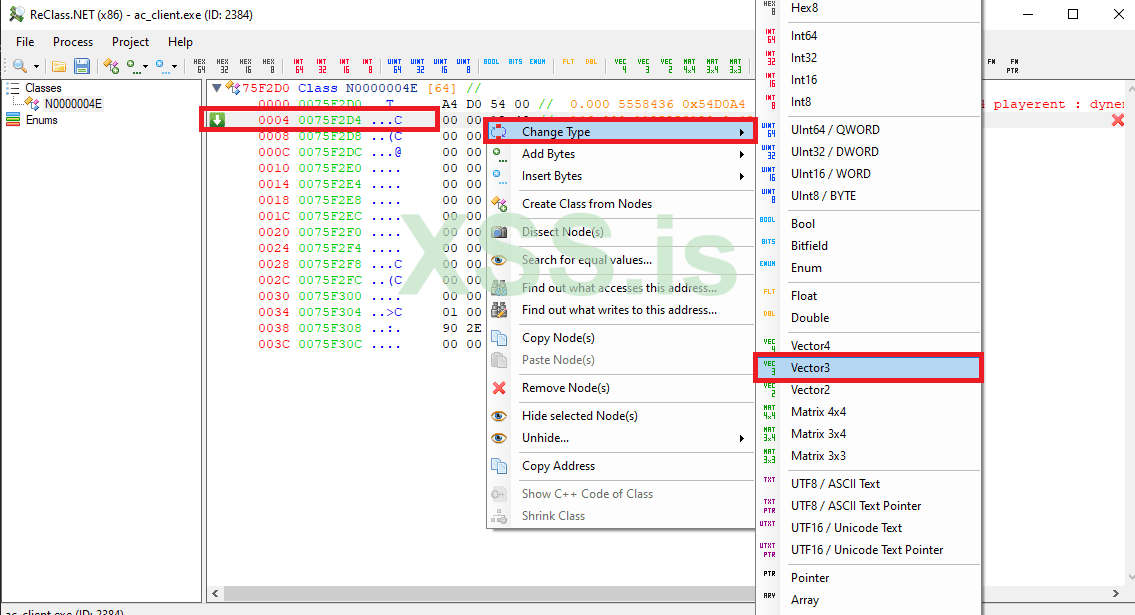
Task: Select the INT 32 toolbar type icon
Action: [x=321, y=66]
